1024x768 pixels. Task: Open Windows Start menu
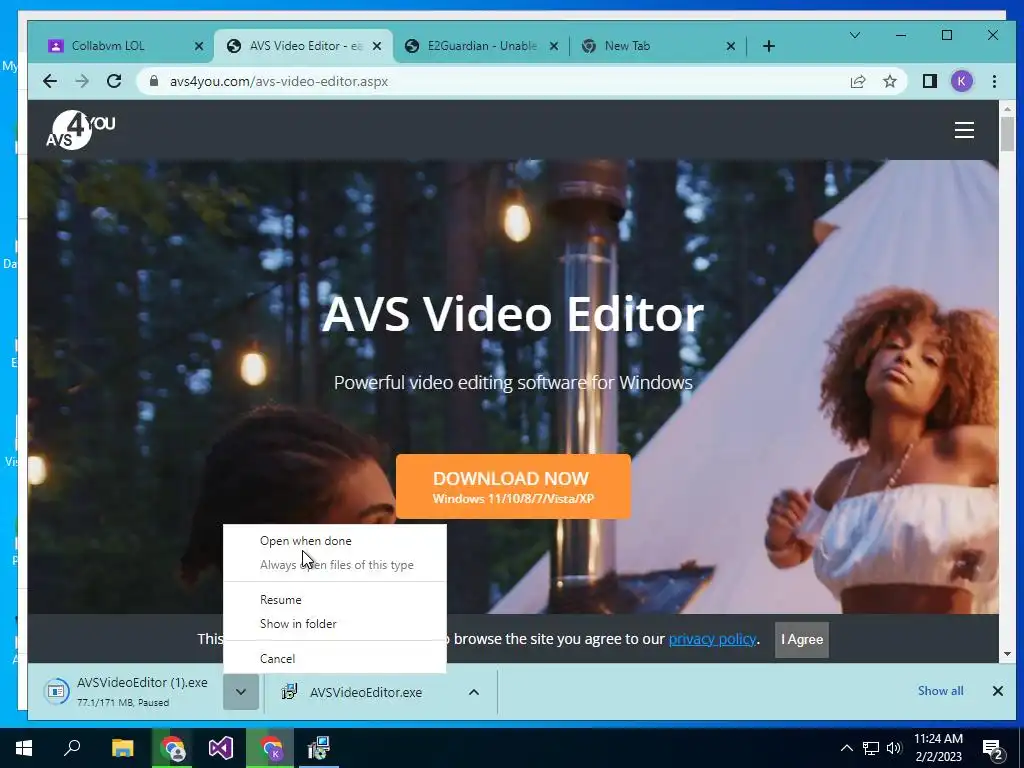tap(24, 748)
